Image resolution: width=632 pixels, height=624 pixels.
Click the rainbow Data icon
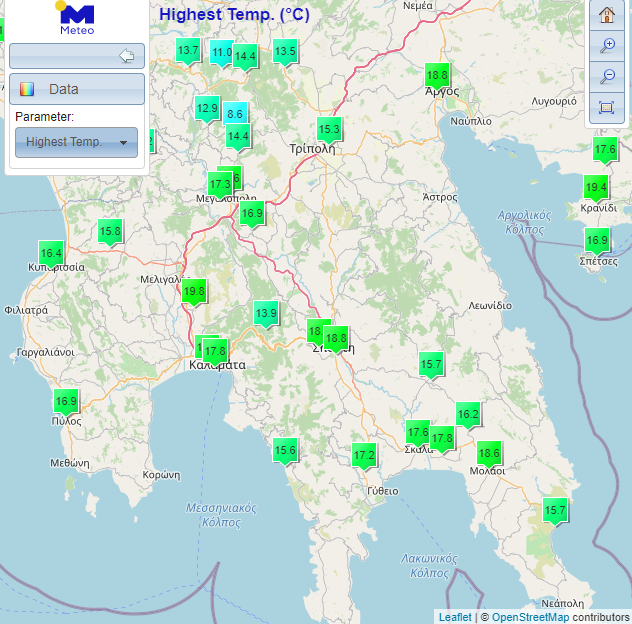point(27,89)
